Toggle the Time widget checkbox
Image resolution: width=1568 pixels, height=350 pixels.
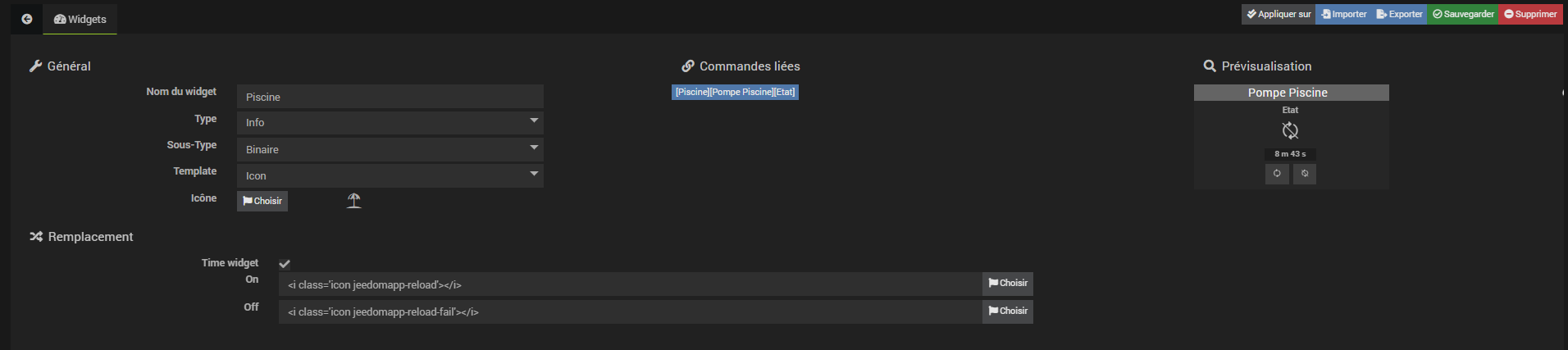pos(285,264)
